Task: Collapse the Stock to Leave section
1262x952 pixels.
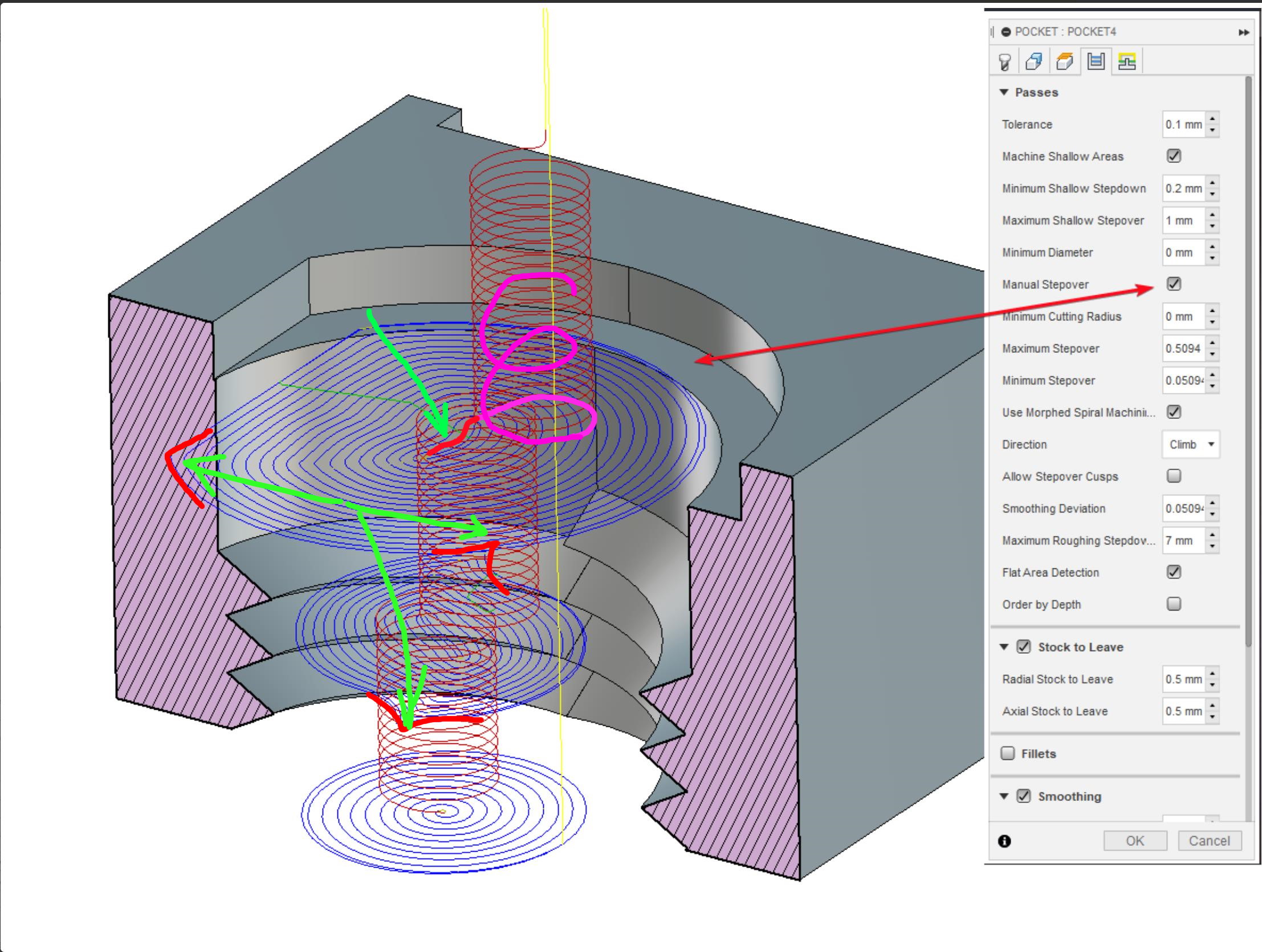Action: 1004,646
